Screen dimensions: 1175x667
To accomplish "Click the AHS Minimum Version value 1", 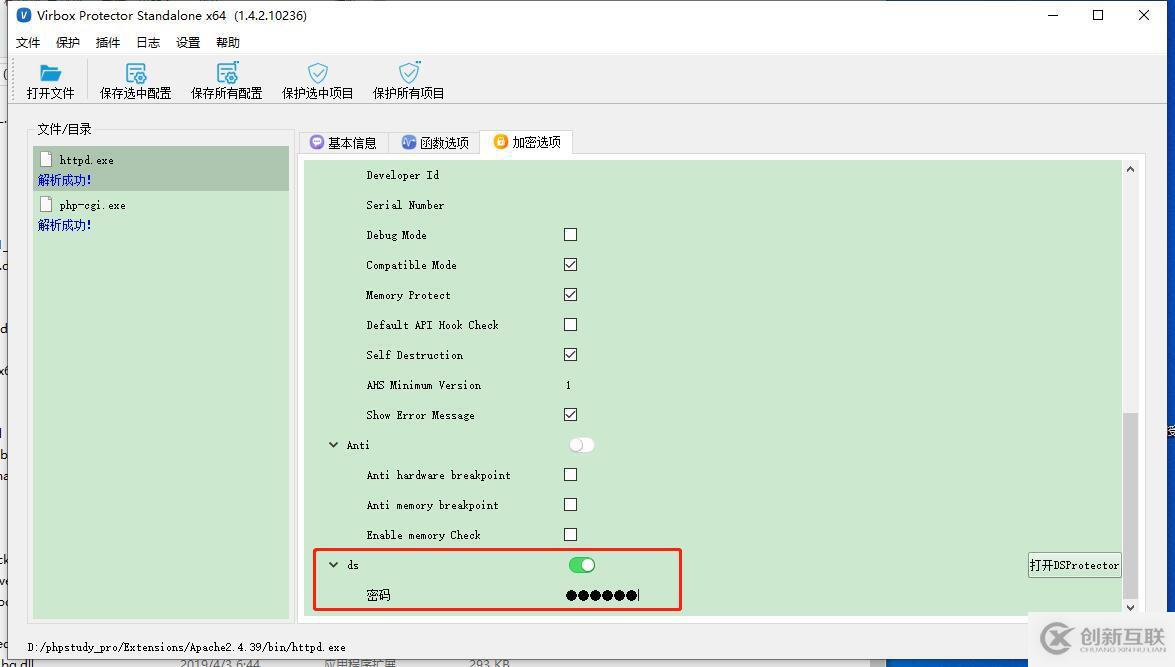I will click(x=568, y=385).
